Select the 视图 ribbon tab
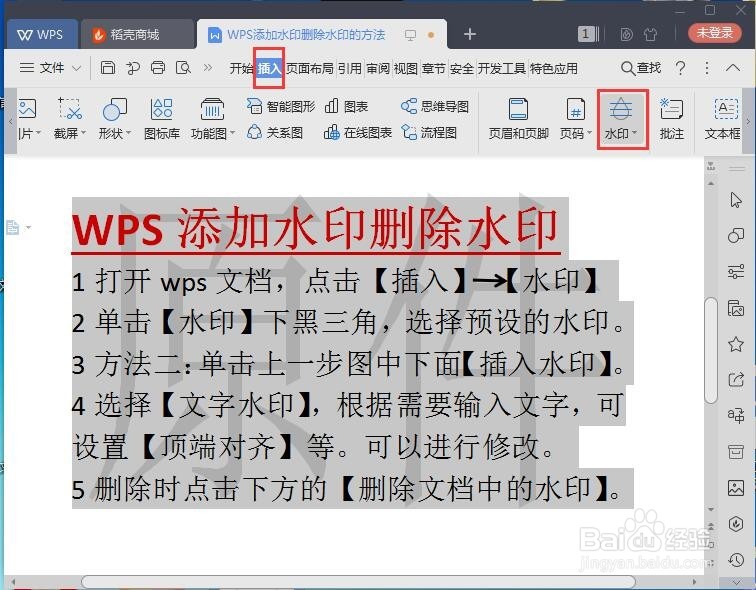Screen dimensions: 756x590 click(405, 68)
